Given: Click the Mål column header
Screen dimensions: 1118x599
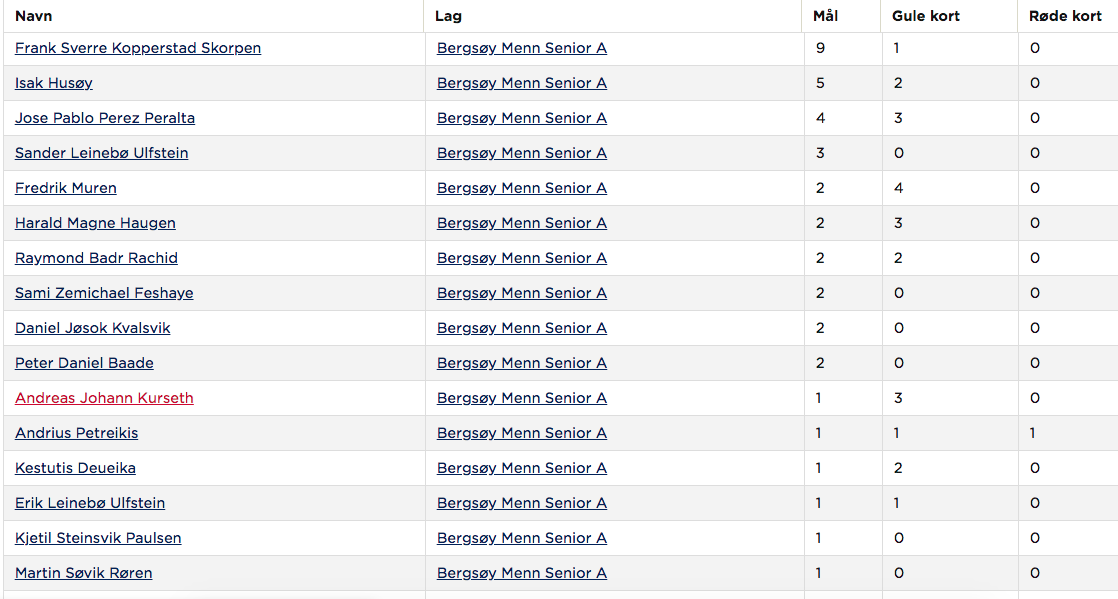Looking at the screenshot, I should point(826,16).
